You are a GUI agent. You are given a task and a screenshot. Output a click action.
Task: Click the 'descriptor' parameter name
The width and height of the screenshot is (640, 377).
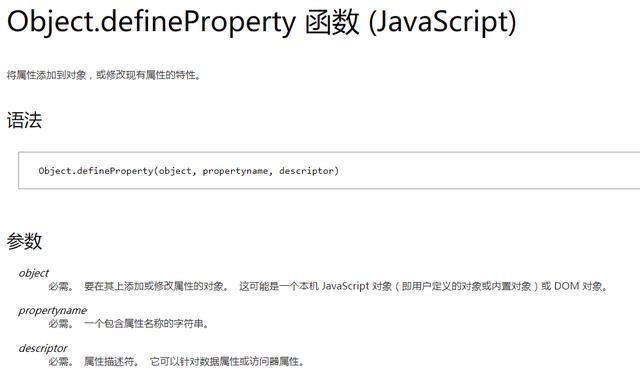(43, 348)
